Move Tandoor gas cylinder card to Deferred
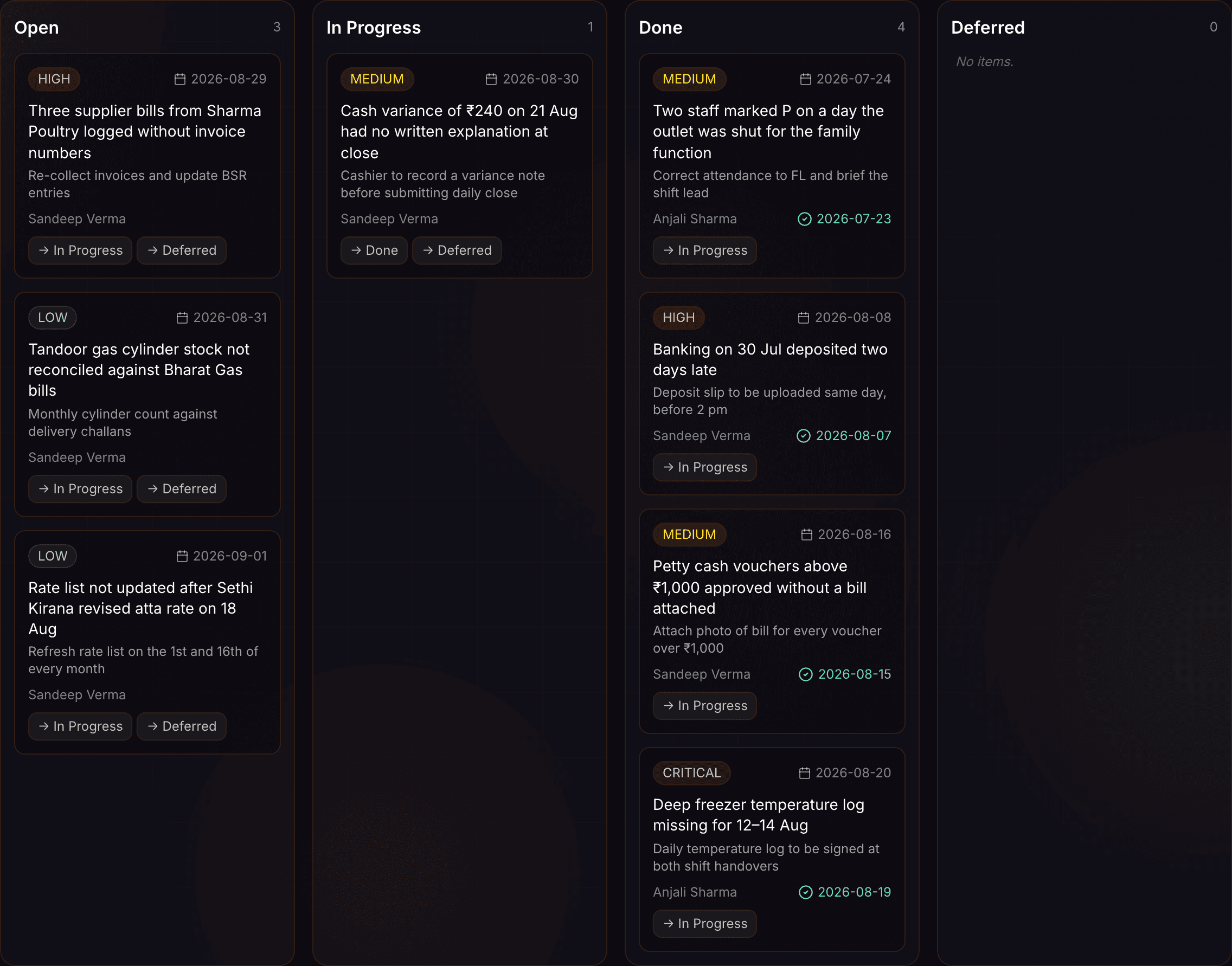 point(182,489)
